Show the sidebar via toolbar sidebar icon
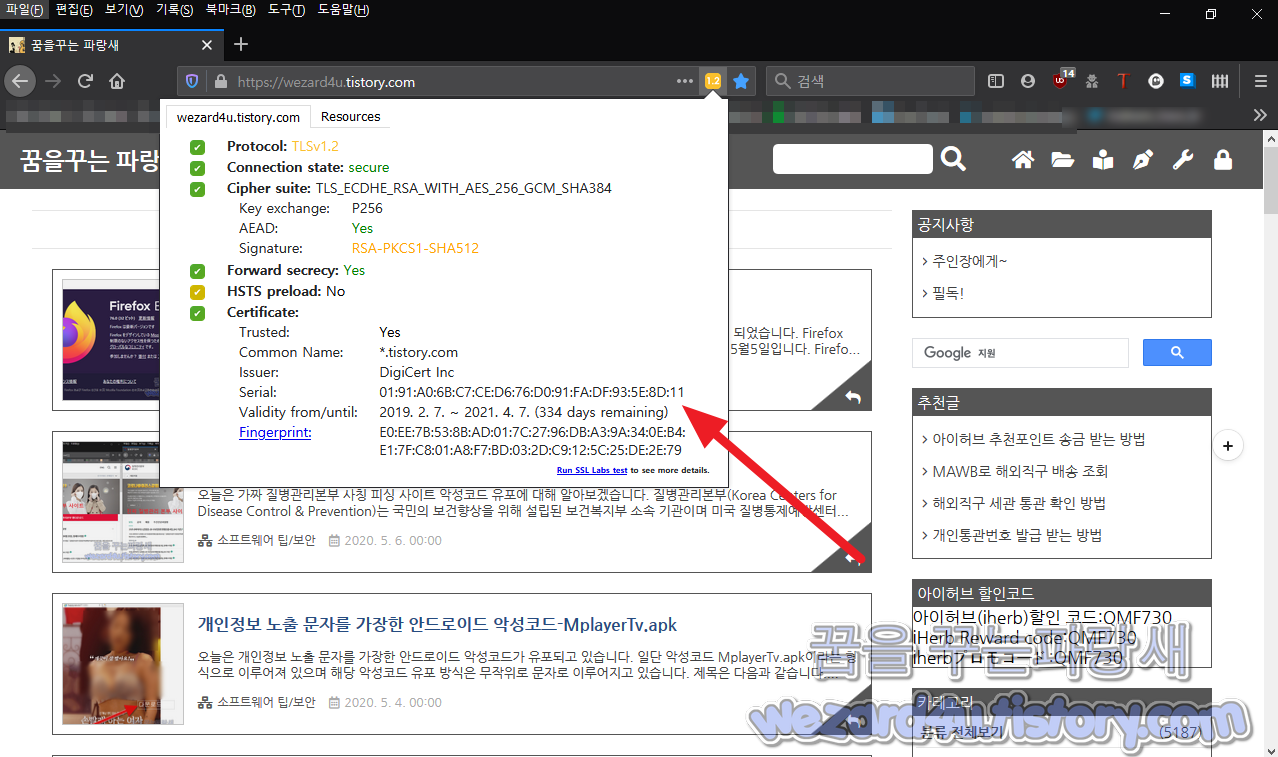 tap(996, 81)
